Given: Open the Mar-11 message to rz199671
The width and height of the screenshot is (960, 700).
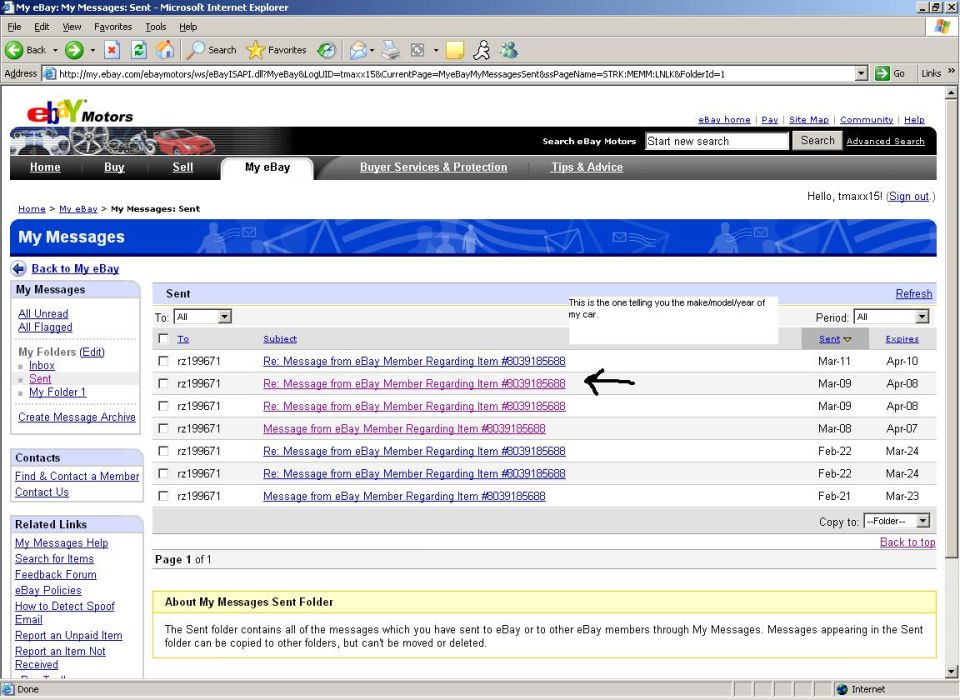Looking at the screenshot, I should coord(414,361).
